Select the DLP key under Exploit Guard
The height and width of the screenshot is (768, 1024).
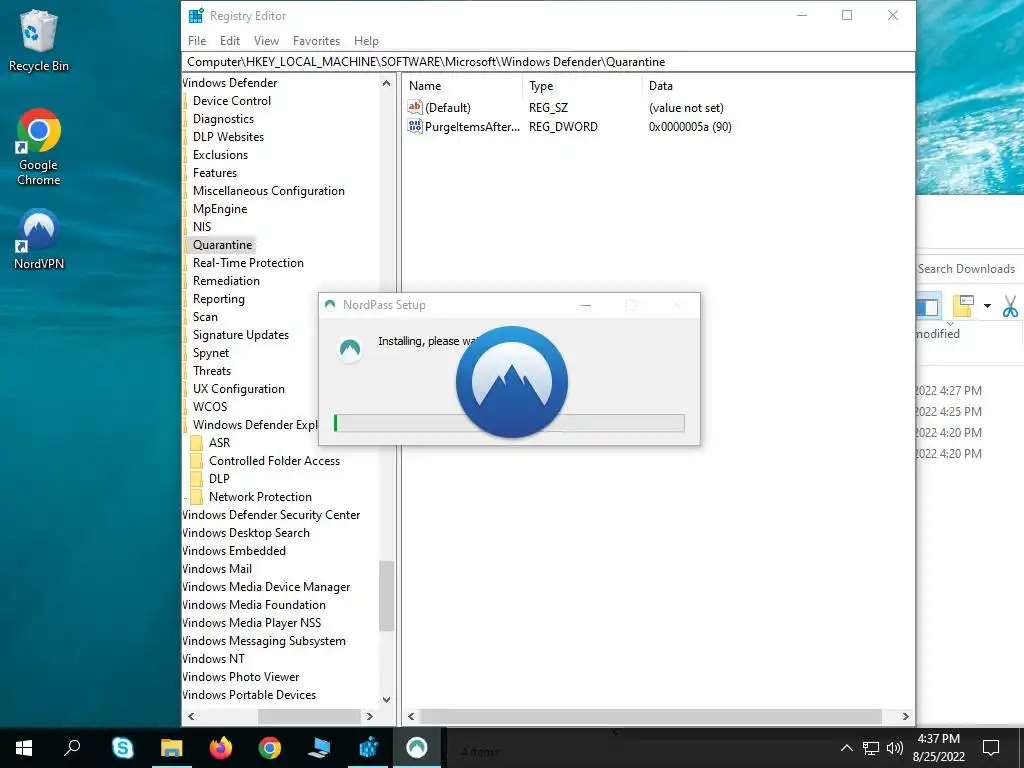pyautogui.click(x=219, y=479)
